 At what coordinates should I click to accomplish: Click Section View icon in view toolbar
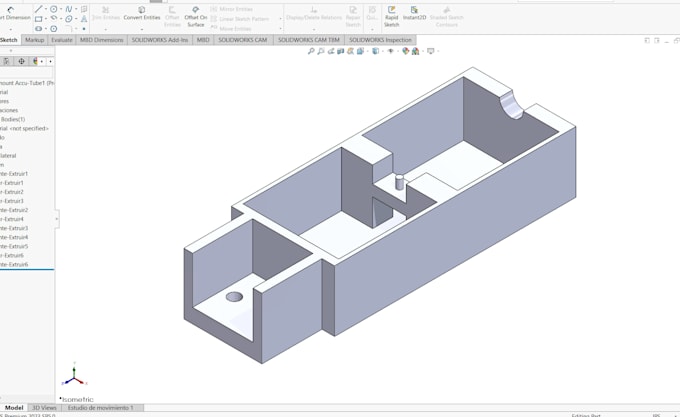coord(341,51)
